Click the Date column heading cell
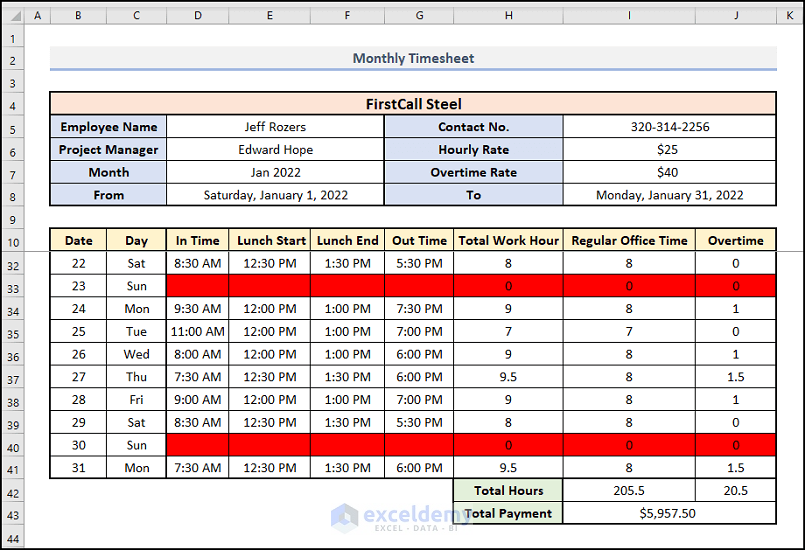 click(79, 240)
